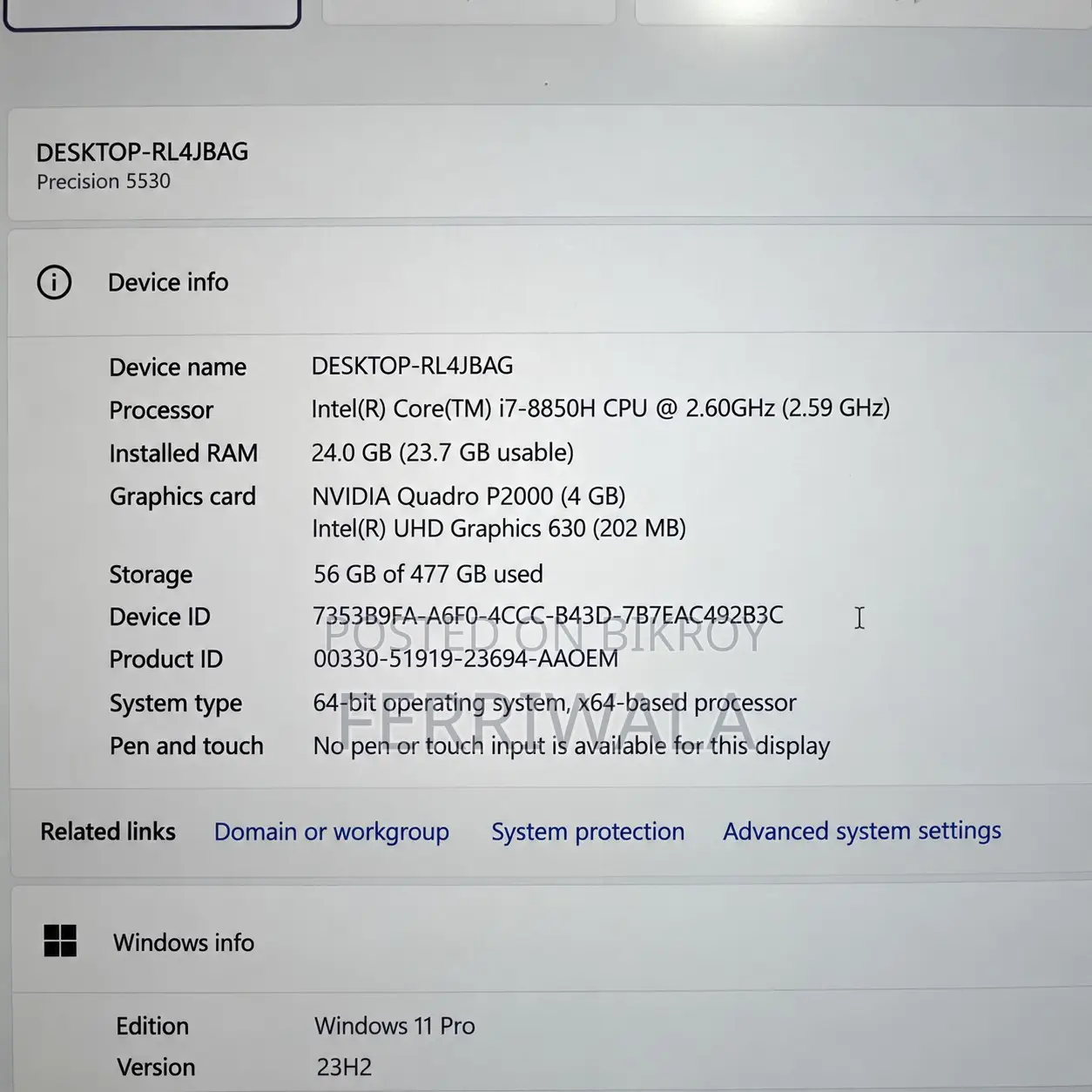Click the System type label

[176, 704]
